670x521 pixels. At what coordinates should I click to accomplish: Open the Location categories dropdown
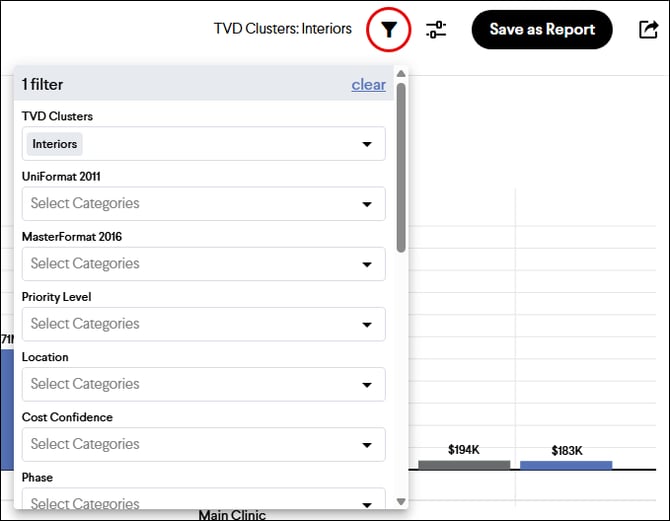pos(203,384)
